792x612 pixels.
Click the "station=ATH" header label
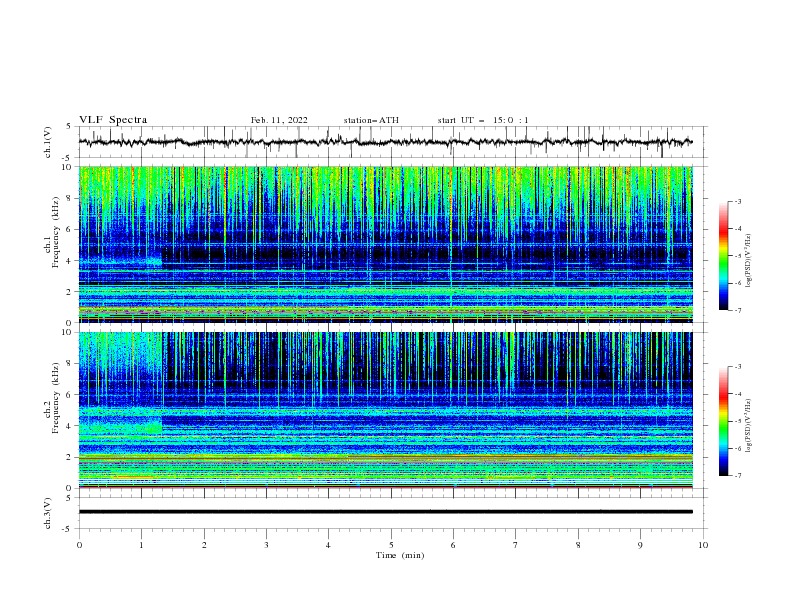click(x=371, y=120)
